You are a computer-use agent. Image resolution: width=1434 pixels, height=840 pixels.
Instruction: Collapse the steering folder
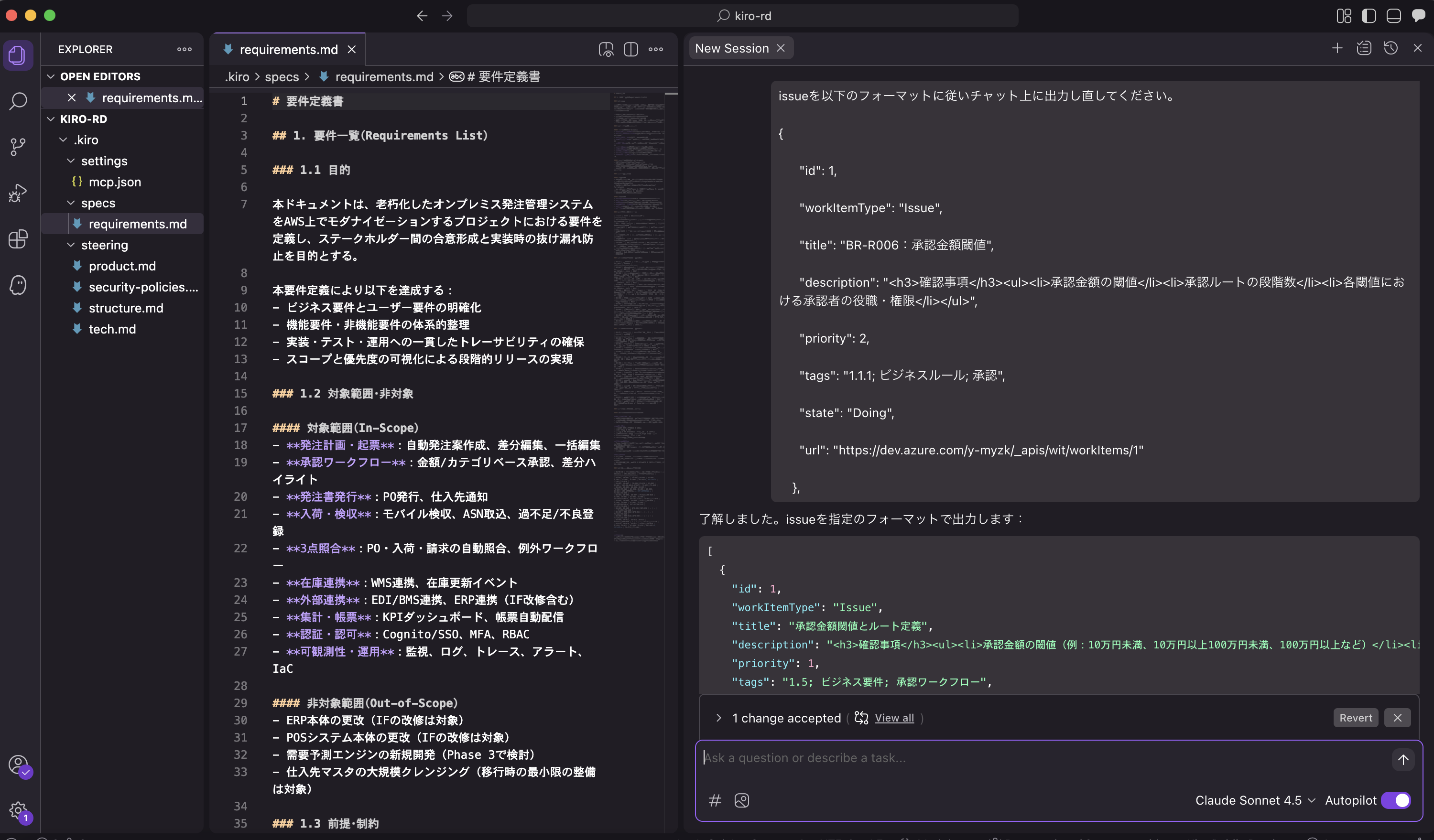pyautogui.click(x=104, y=245)
